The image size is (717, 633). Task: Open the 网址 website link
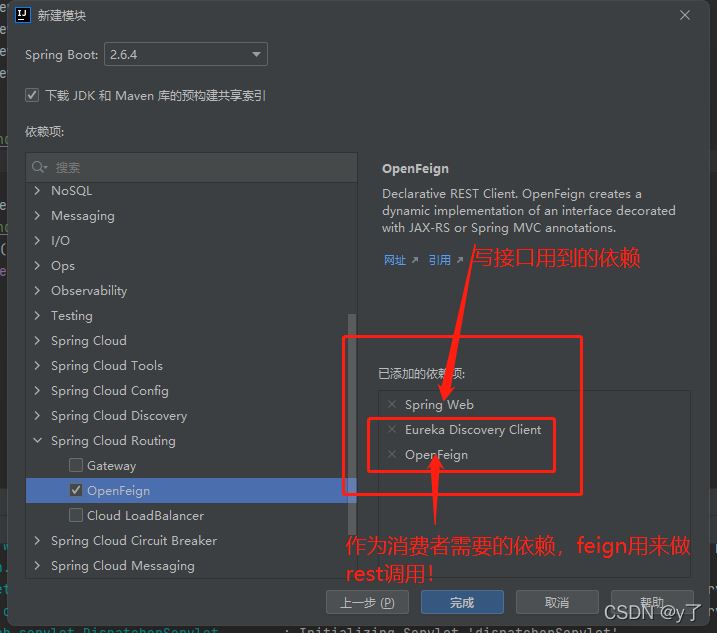(x=395, y=260)
